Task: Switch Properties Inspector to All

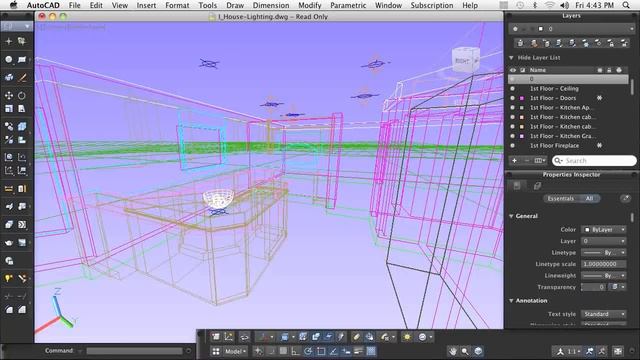Action: [589, 198]
